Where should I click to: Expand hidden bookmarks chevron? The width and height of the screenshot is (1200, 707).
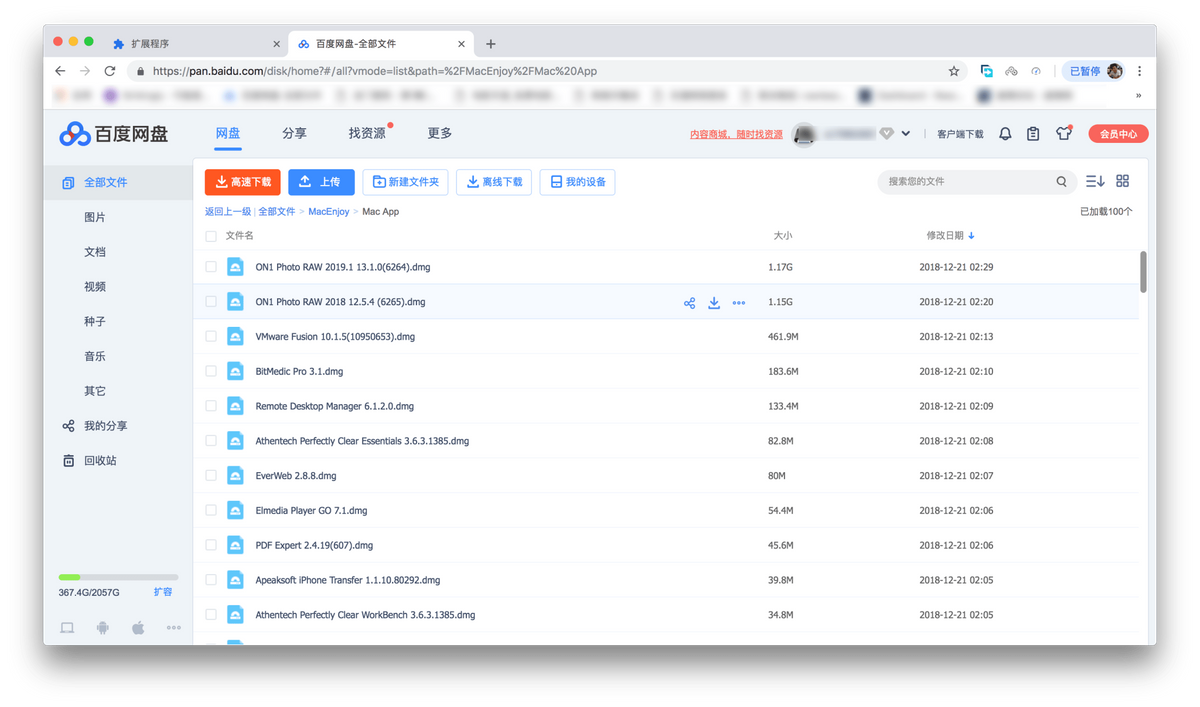tap(1138, 96)
